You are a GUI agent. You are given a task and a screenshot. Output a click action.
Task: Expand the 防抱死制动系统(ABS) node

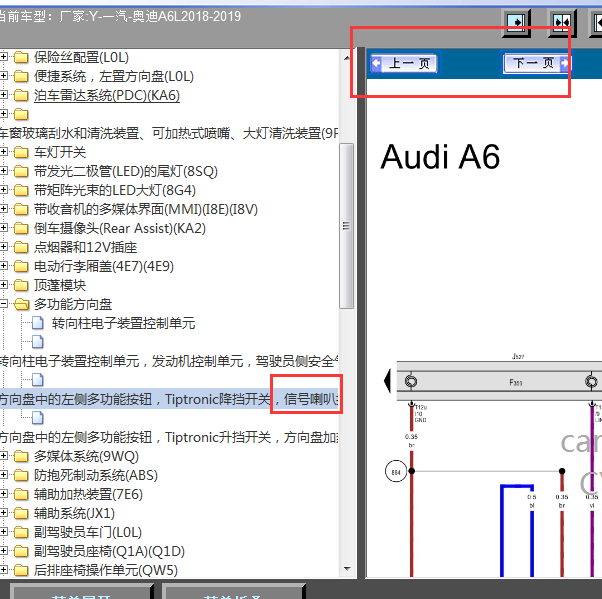tap(3, 475)
